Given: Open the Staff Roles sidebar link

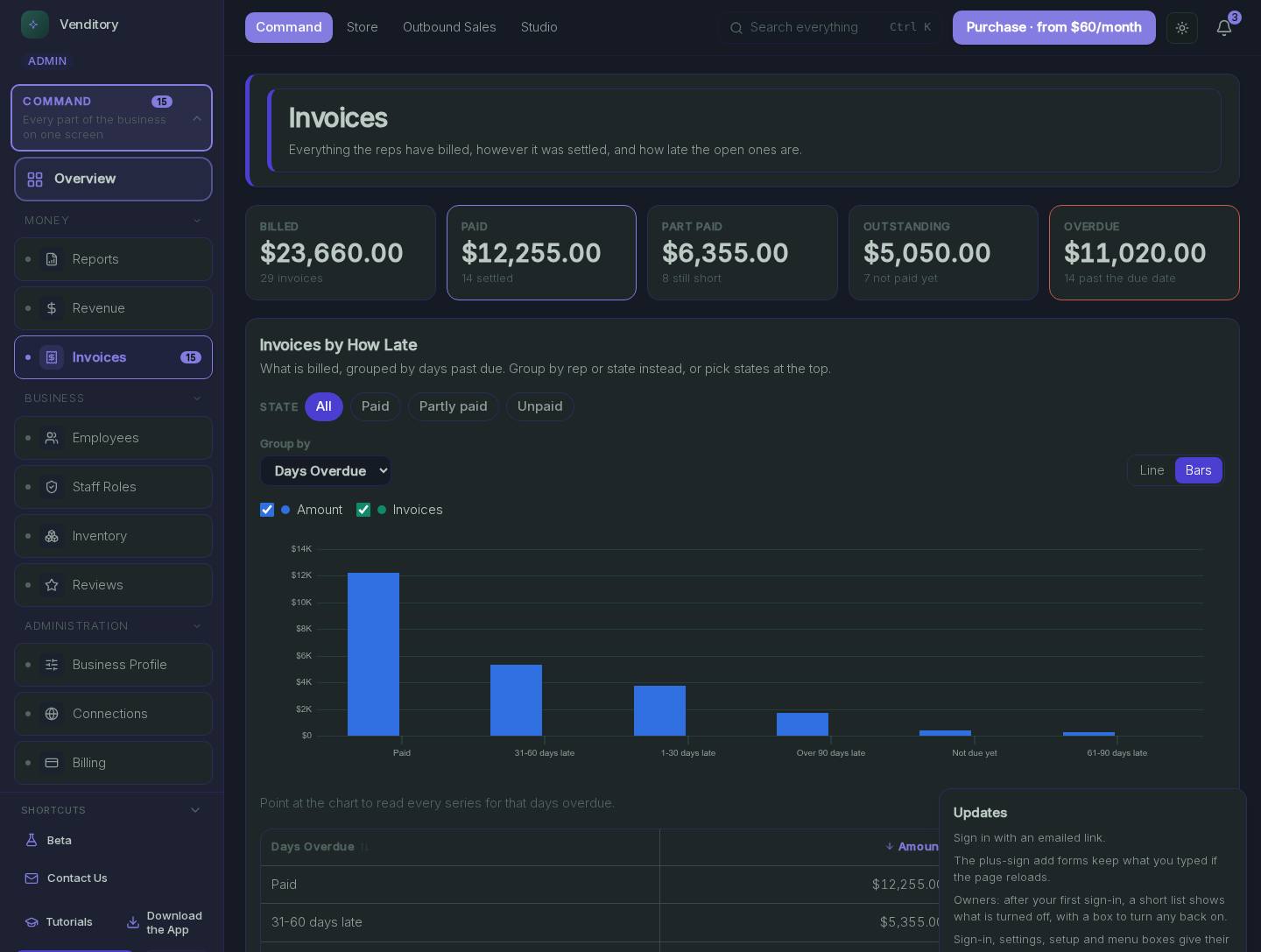Looking at the screenshot, I should click(113, 487).
